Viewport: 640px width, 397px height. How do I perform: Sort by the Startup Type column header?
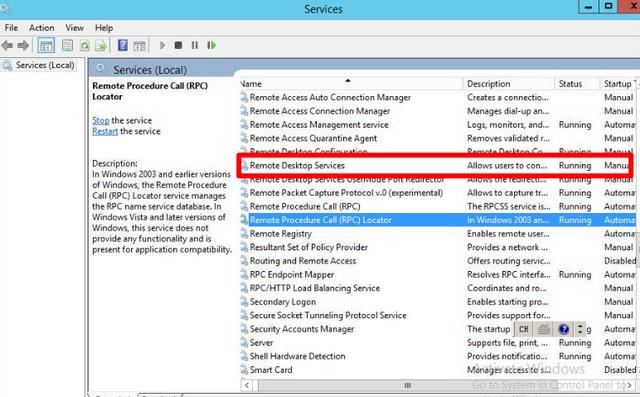(x=618, y=84)
